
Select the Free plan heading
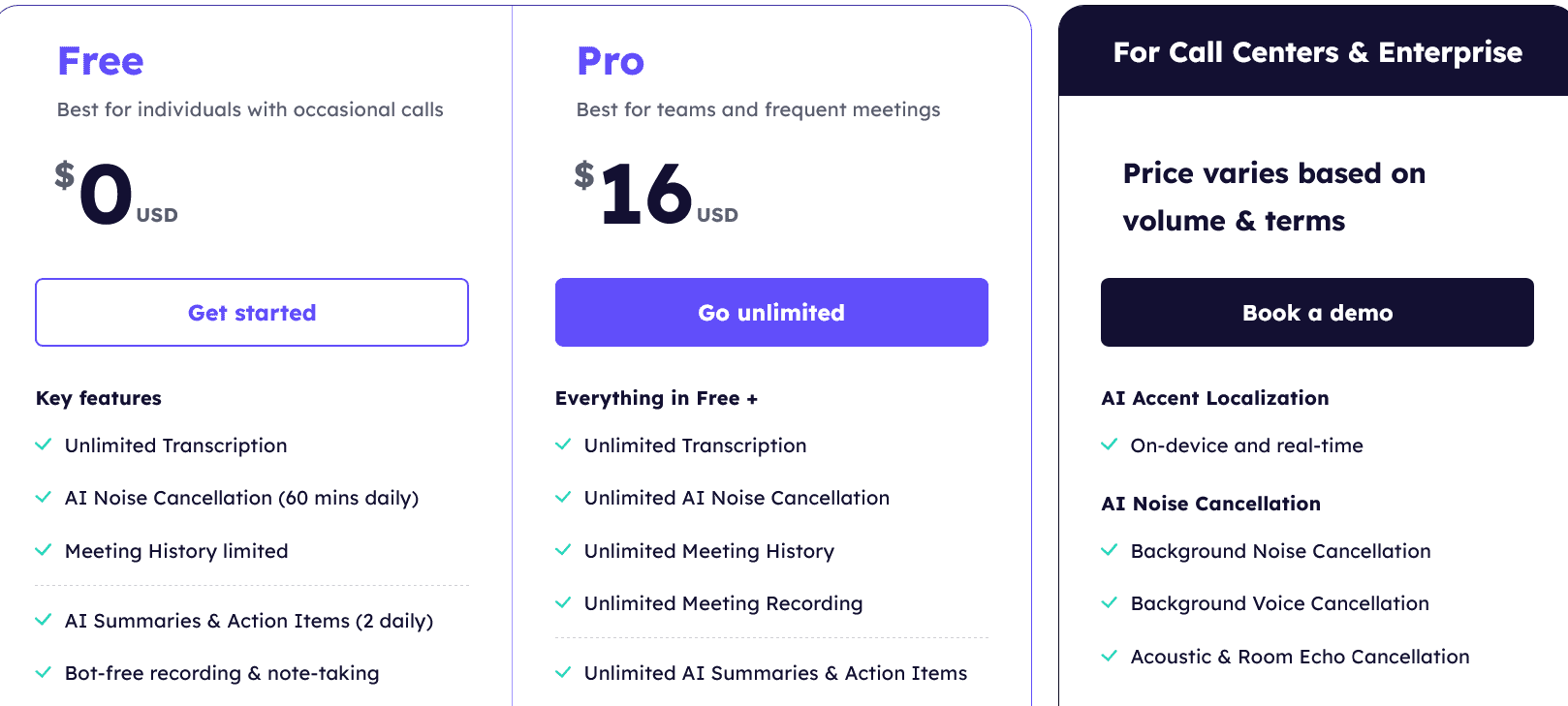coord(101,61)
